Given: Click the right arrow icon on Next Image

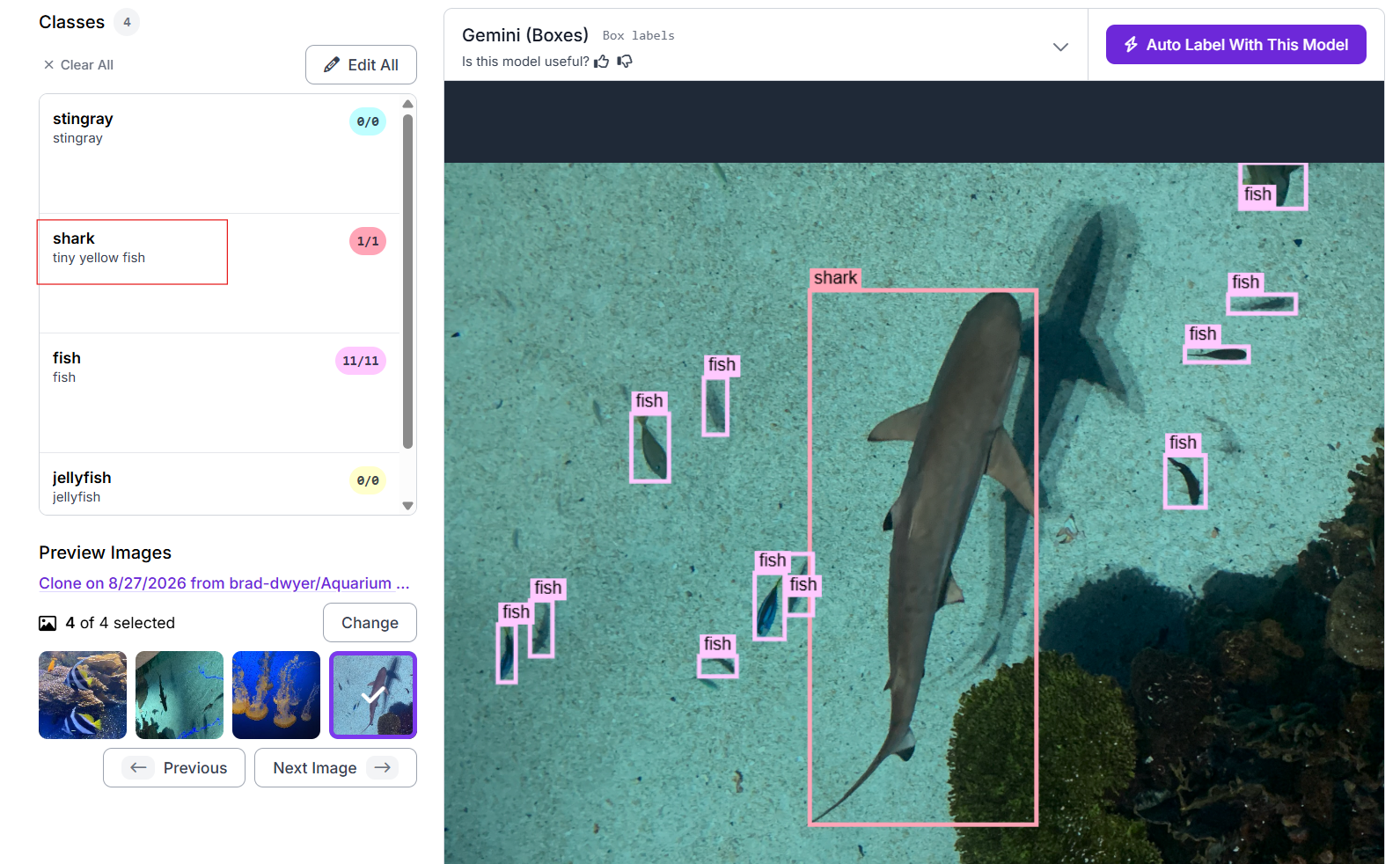Looking at the screenshot, I should click(x=382, y=768).
